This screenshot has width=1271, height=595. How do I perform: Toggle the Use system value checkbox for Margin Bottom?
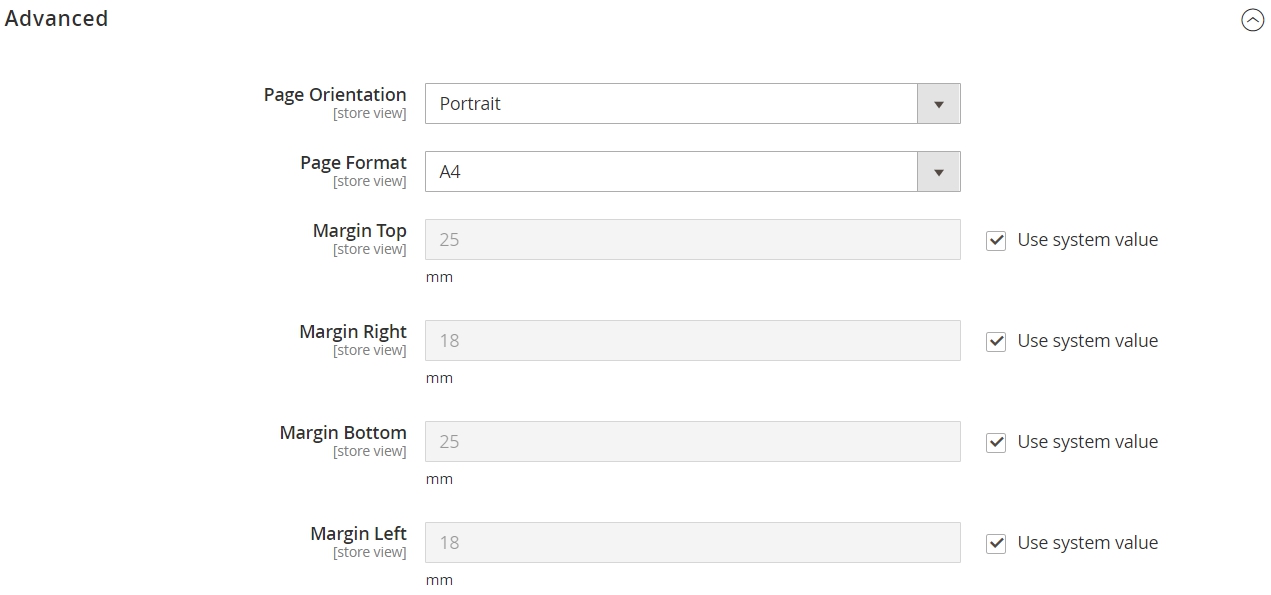pos(996,442)
